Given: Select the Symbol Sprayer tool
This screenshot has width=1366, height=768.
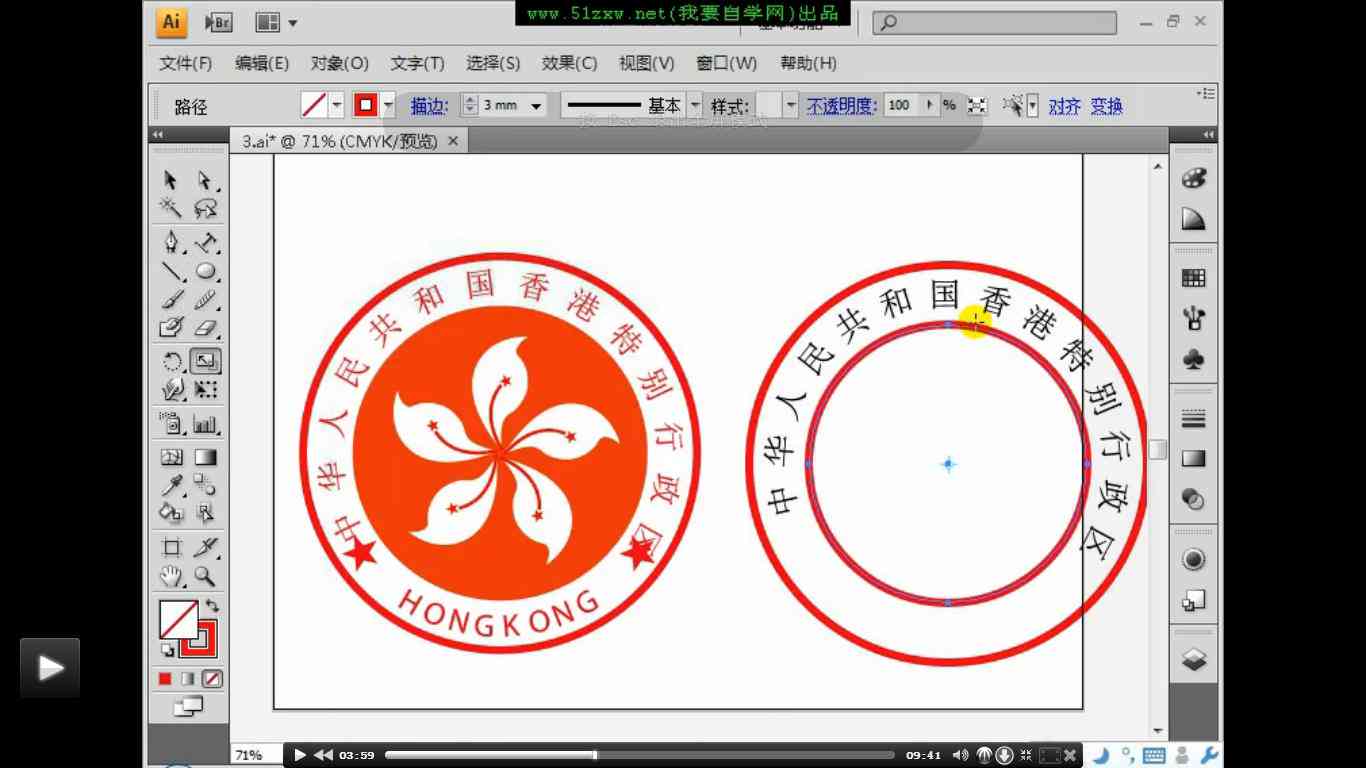Looking at the screenshot, I should (x=172, y=424).
